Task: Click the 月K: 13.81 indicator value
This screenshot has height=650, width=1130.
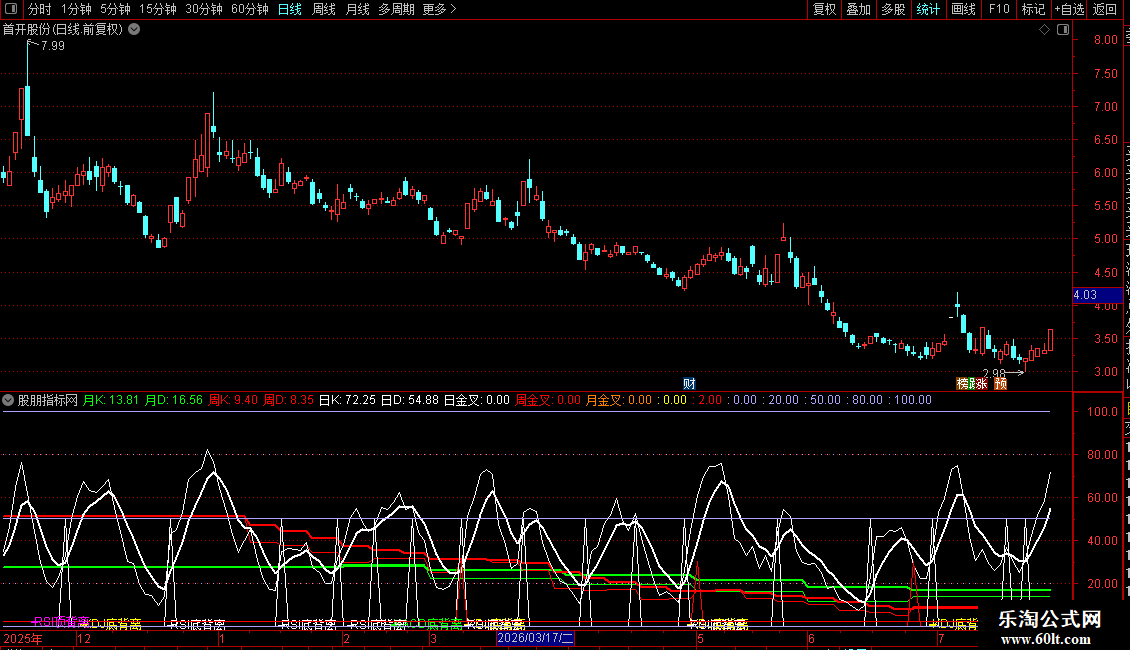Action: point(111,400)
